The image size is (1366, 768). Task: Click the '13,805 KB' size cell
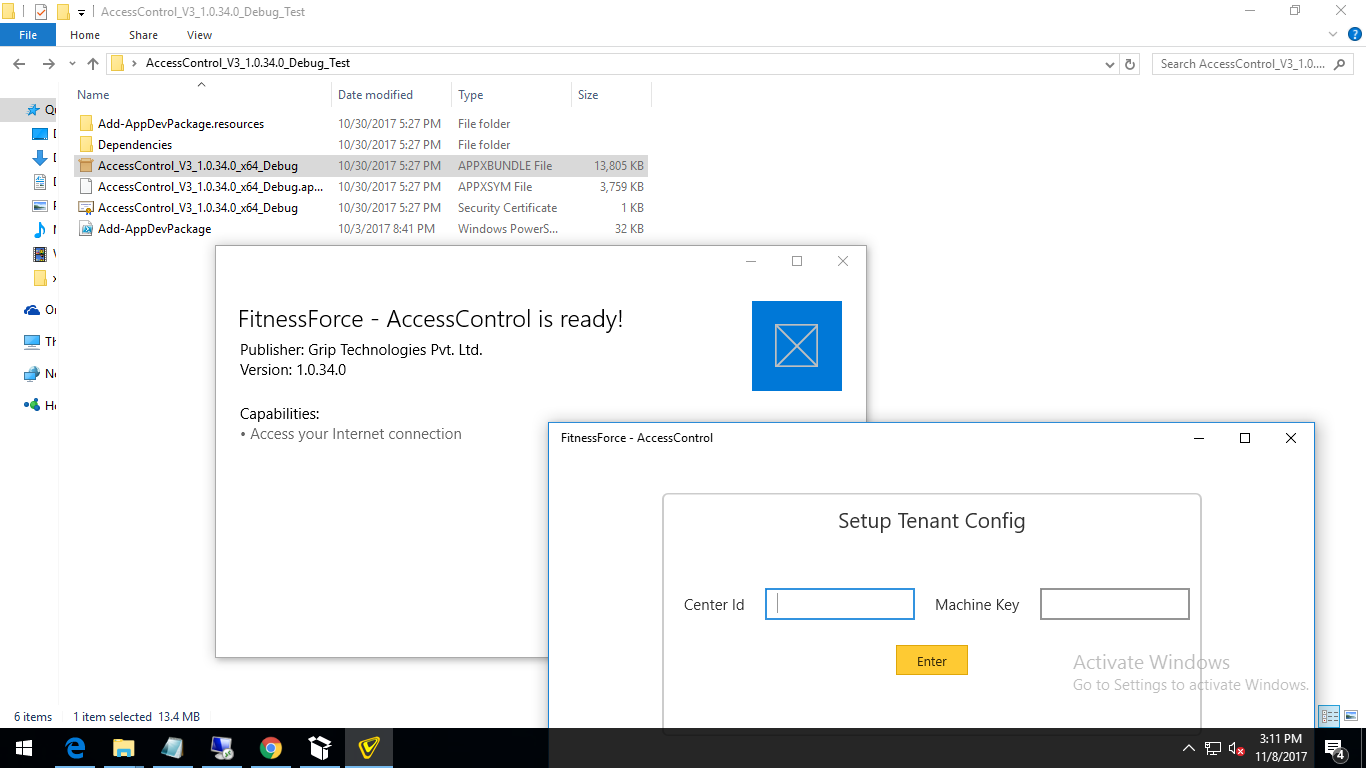click(619, 166)
